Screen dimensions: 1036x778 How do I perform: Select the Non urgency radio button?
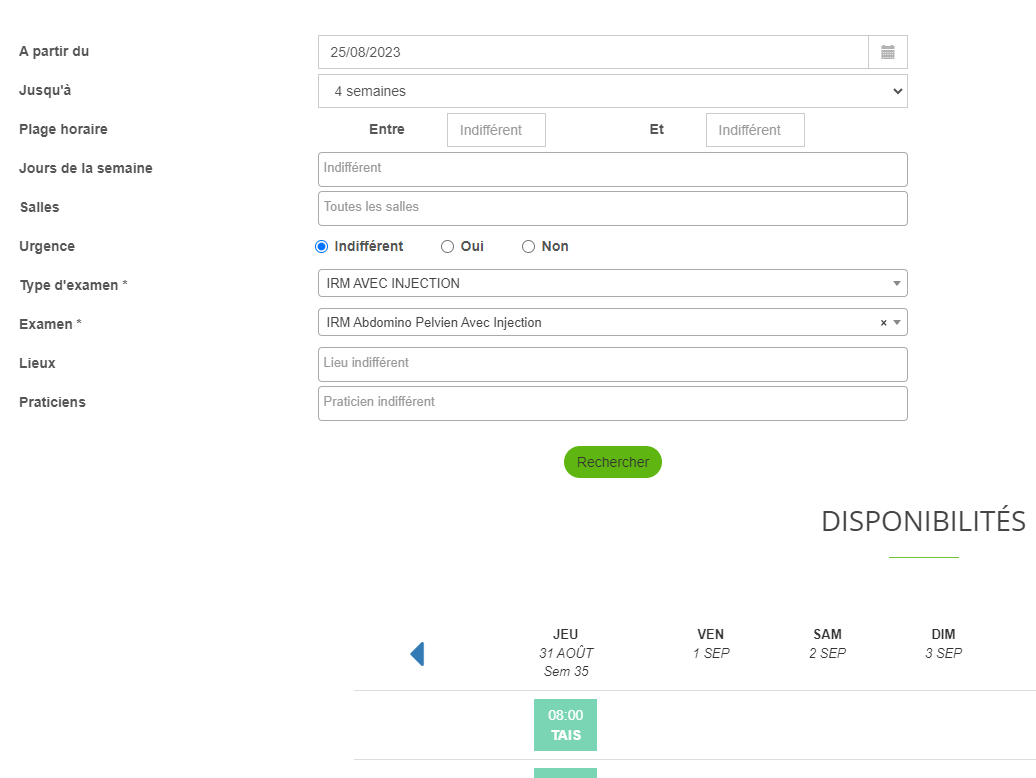coord(529,247)
